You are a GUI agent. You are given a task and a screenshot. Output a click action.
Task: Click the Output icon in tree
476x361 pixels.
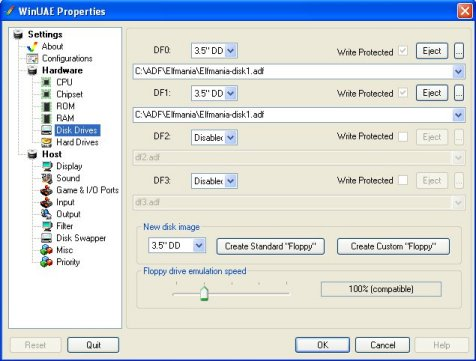pyautogui.click(x=47, y=214)
